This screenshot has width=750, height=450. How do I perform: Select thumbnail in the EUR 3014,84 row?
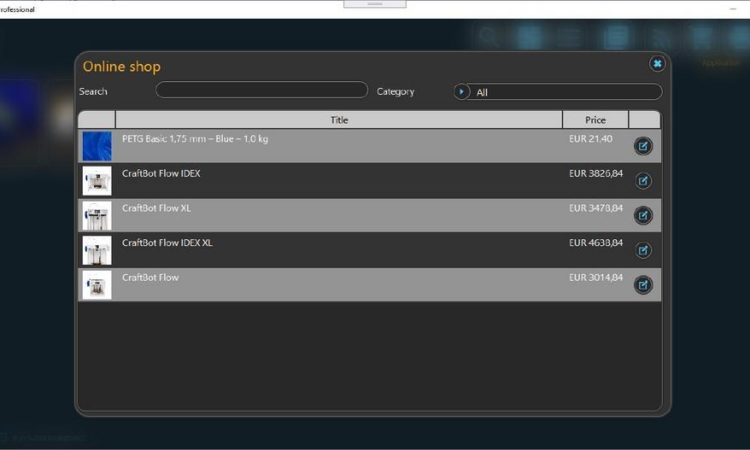pos(97,285)
